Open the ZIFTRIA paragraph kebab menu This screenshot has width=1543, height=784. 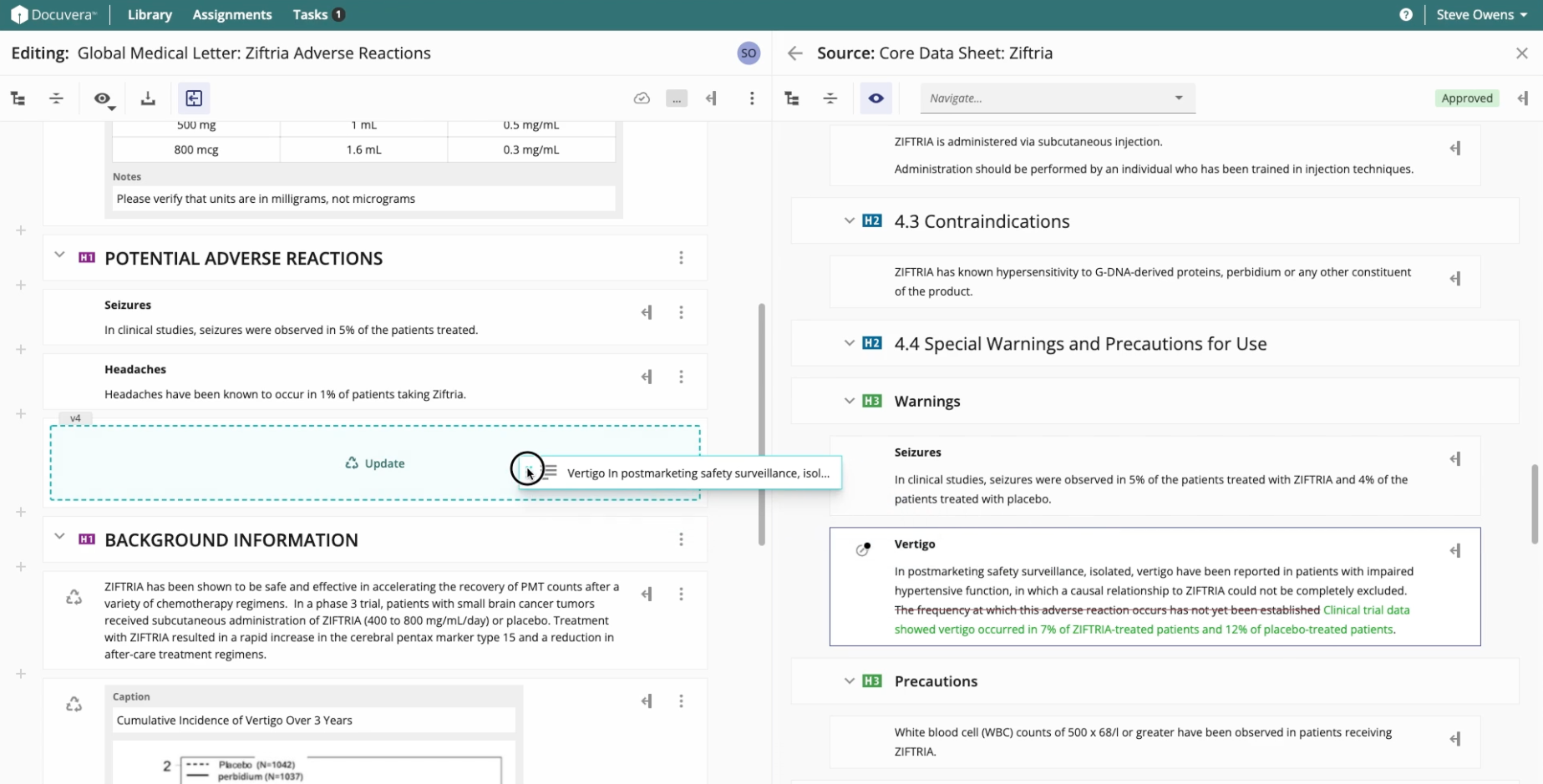[681, 594]
